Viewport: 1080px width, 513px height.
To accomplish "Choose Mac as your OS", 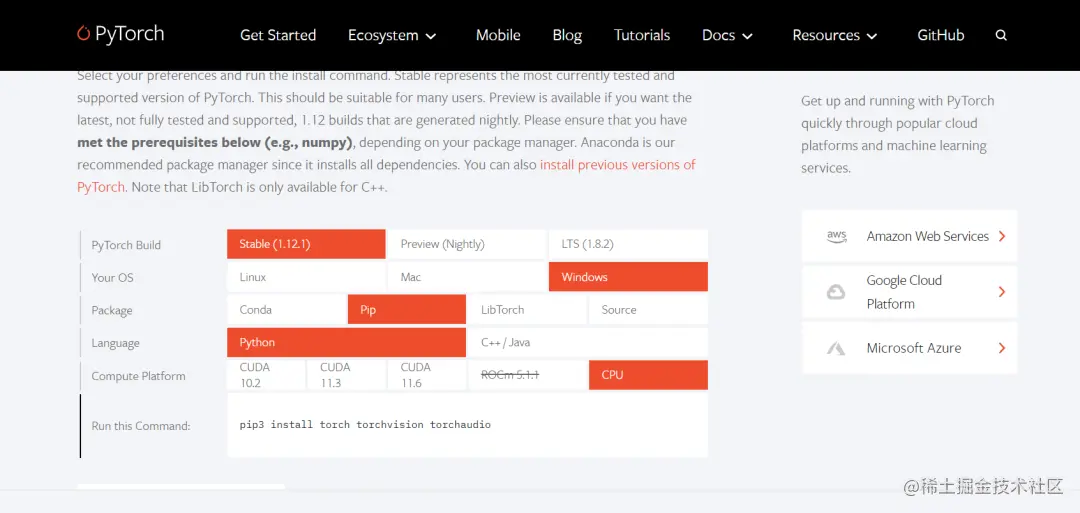I will [467, 277].
